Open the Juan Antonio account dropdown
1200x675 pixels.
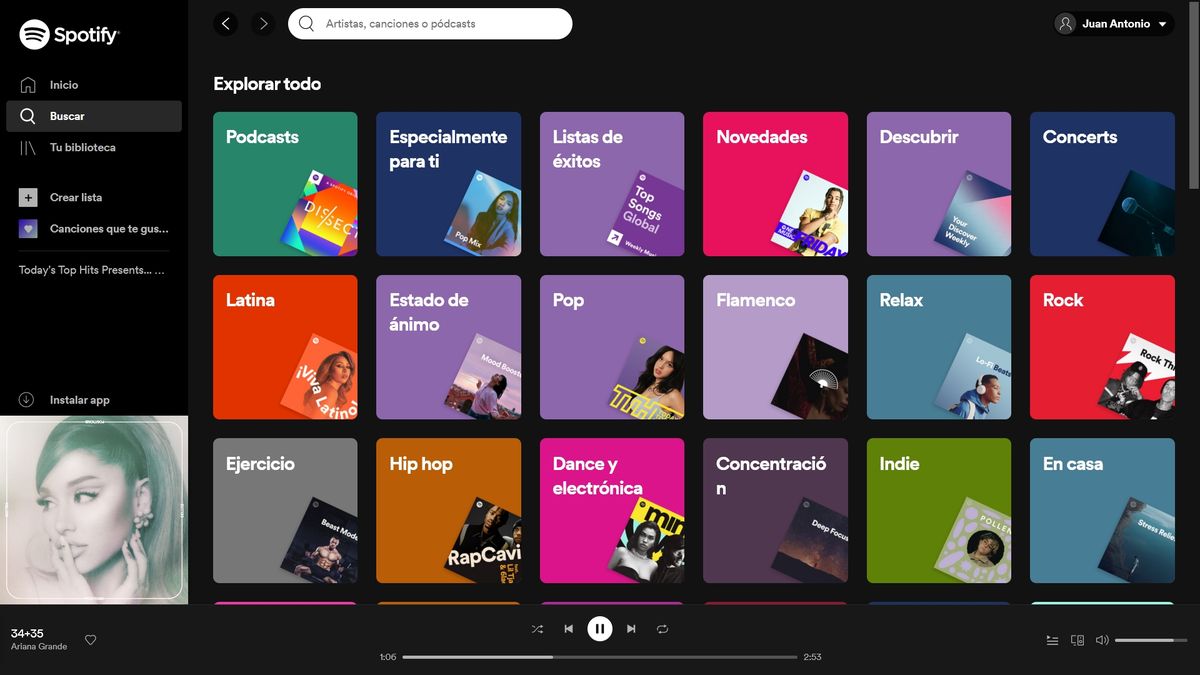[1113, 24]
